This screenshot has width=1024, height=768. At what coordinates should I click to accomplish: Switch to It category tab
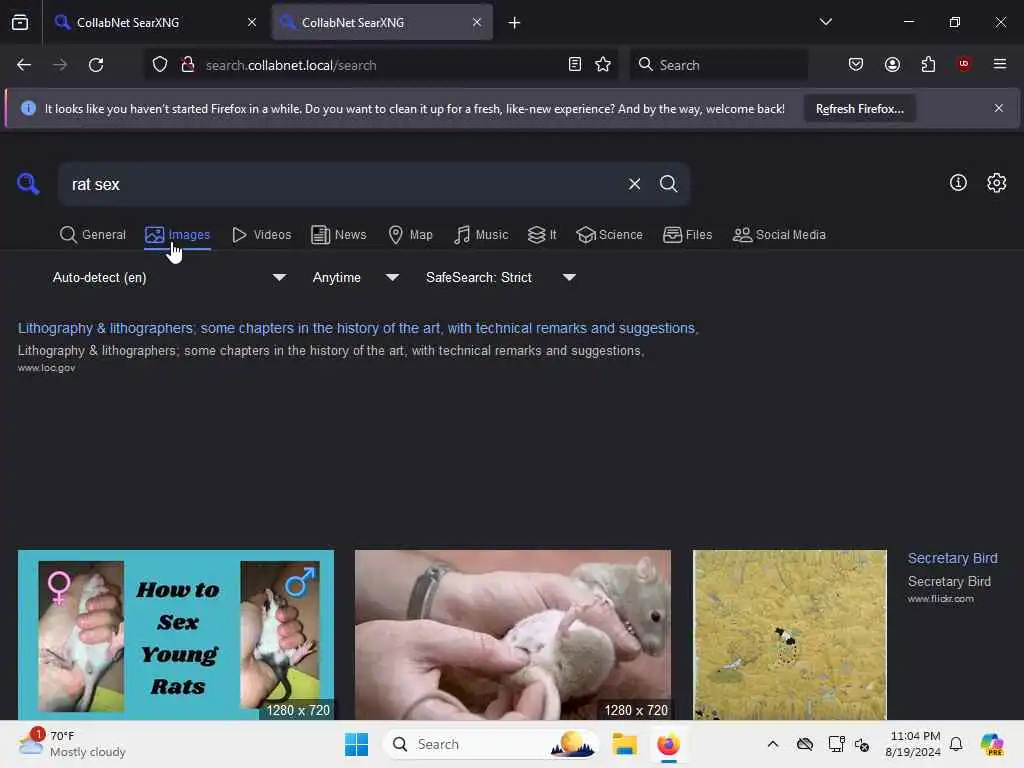(542, 234)
